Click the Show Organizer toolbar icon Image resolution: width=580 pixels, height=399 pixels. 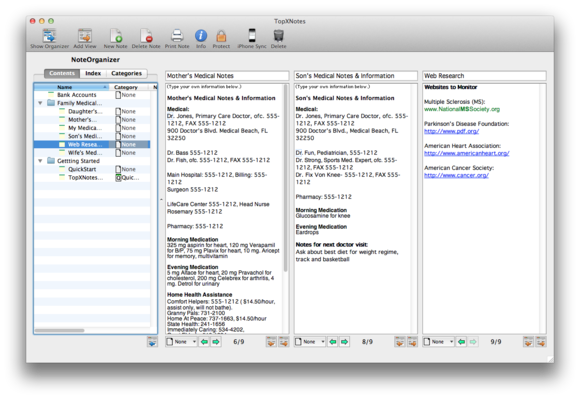tap(49, 36)
